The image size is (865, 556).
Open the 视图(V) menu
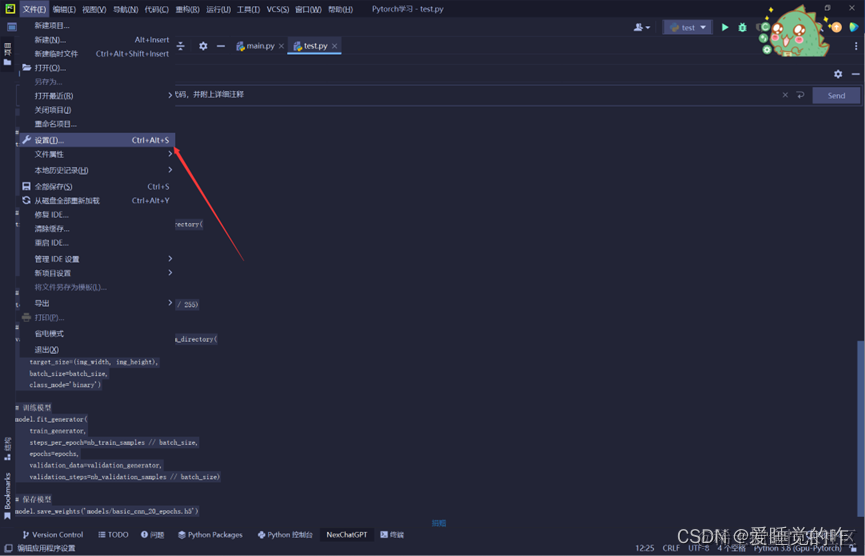[94, 9]
